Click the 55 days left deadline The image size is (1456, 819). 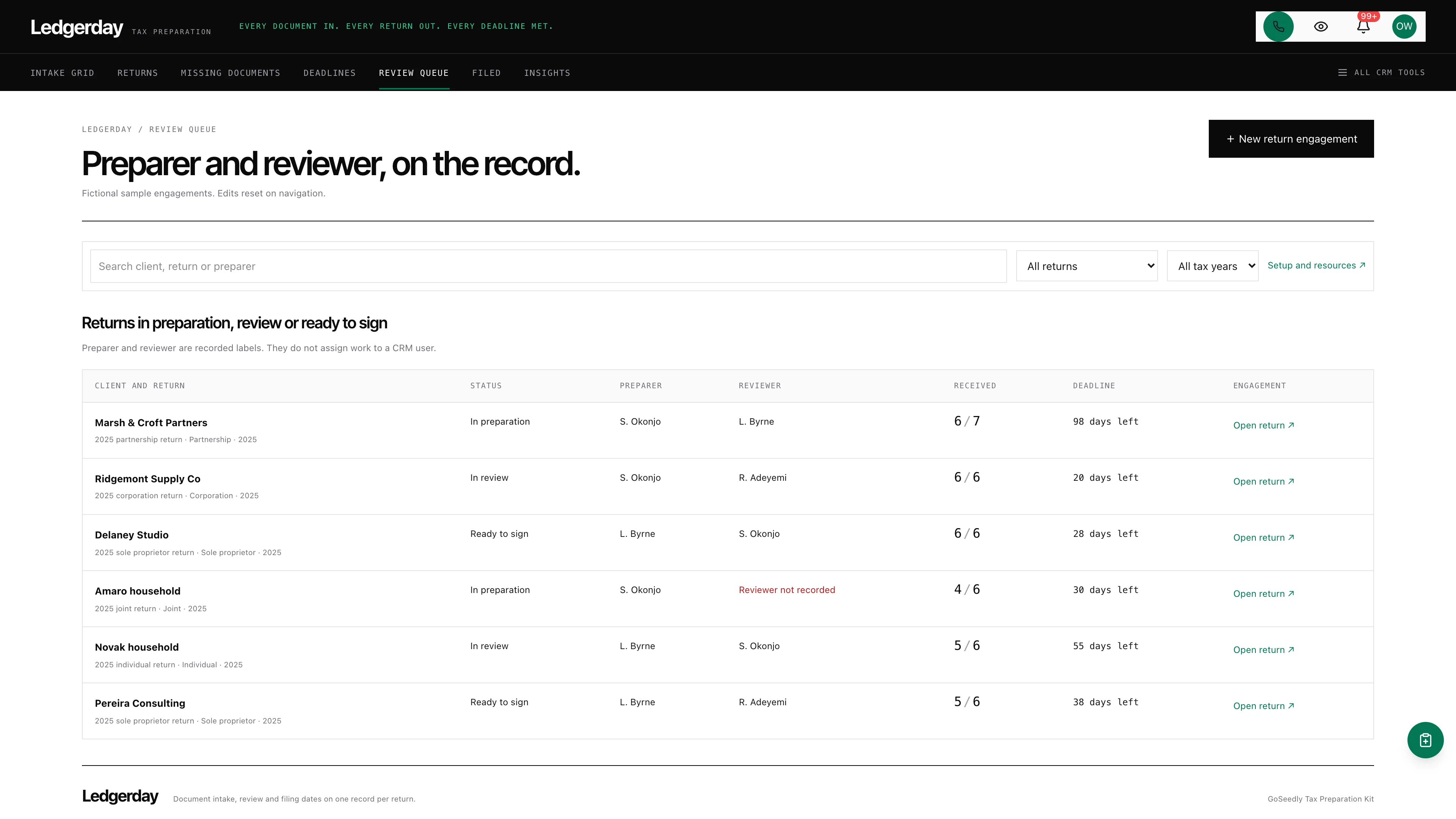click(1106, 646)
